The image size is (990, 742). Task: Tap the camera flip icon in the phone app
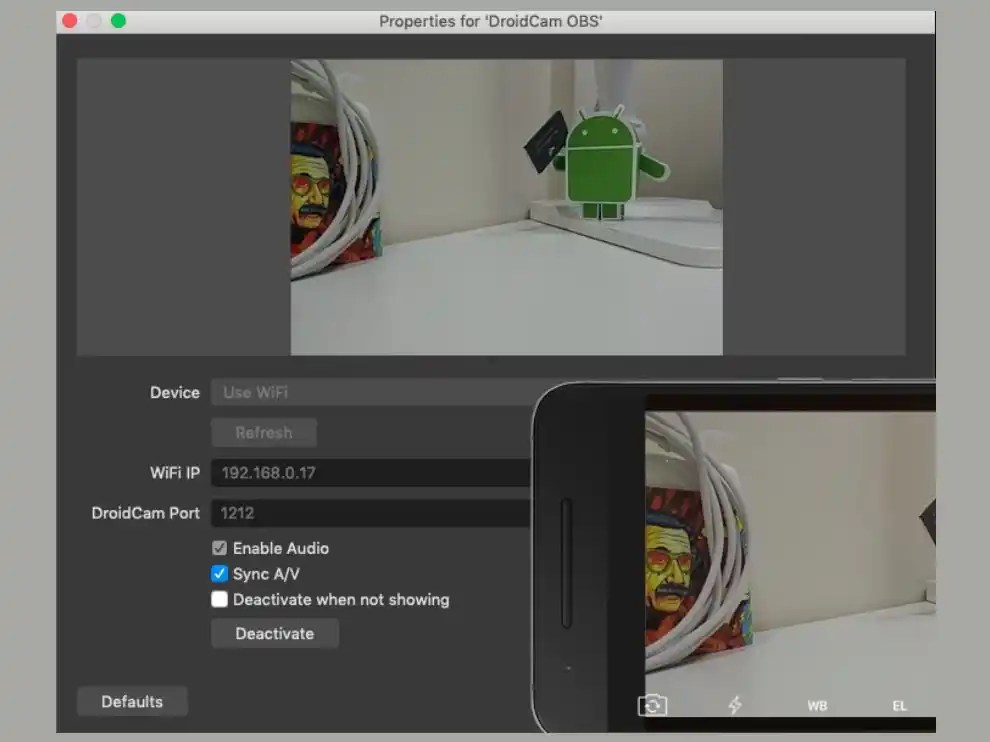[x=654, y=705]
